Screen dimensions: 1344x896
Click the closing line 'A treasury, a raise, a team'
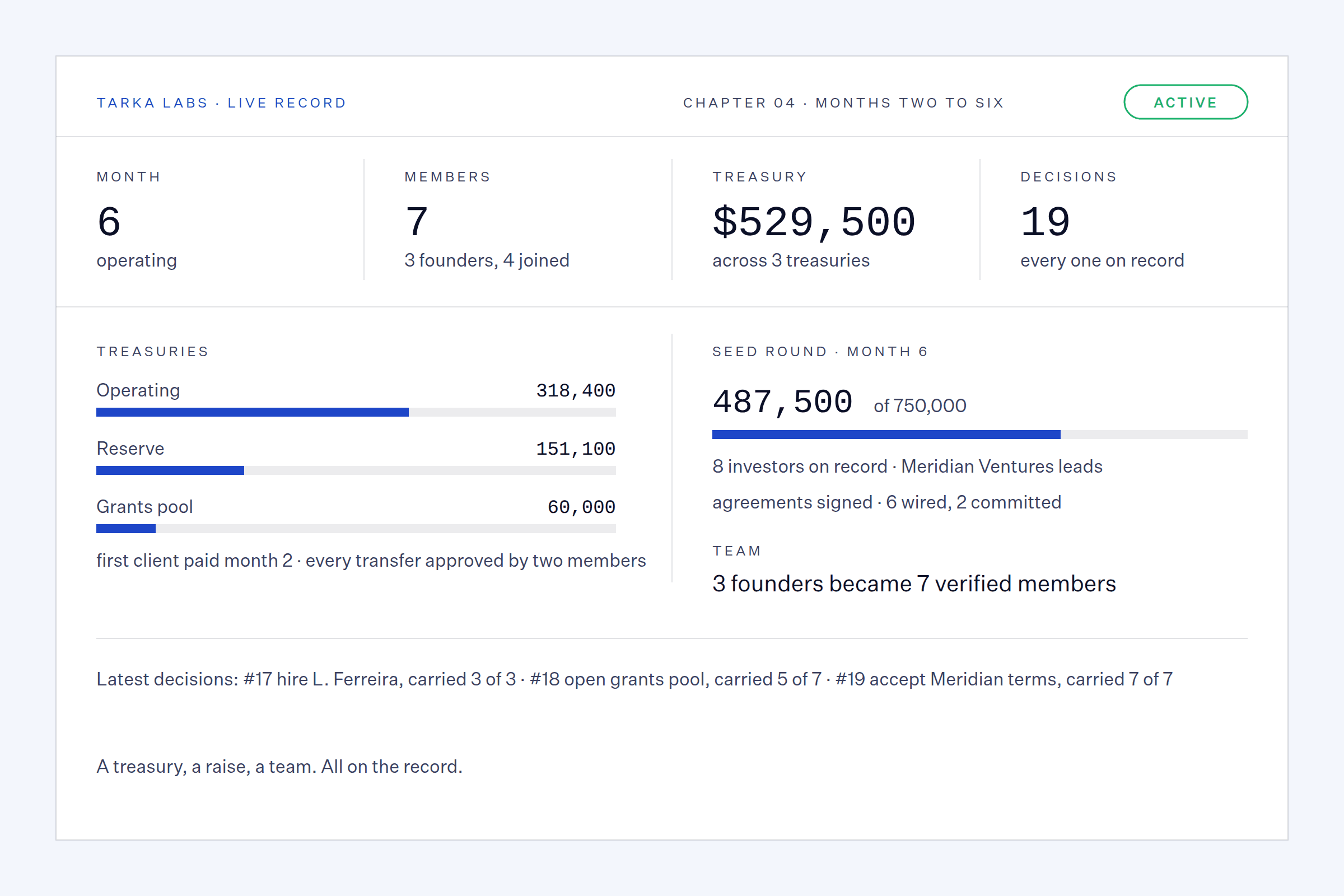(x=279, y=766)
